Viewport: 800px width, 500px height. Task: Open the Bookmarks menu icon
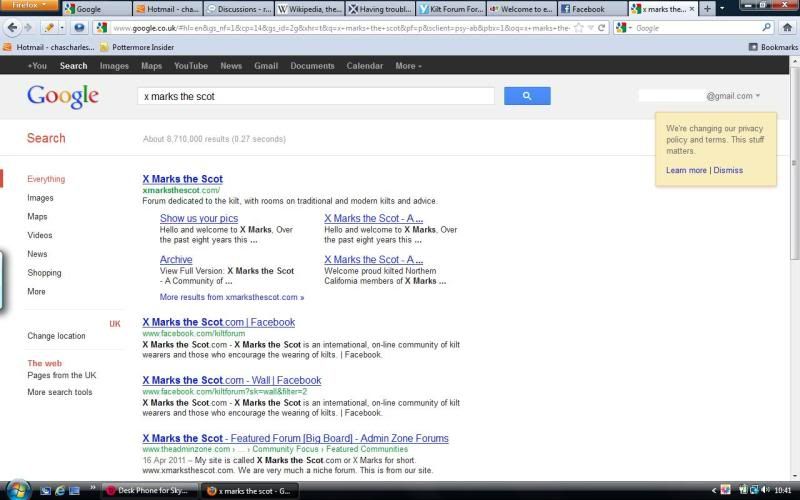[x=753, y=47]
